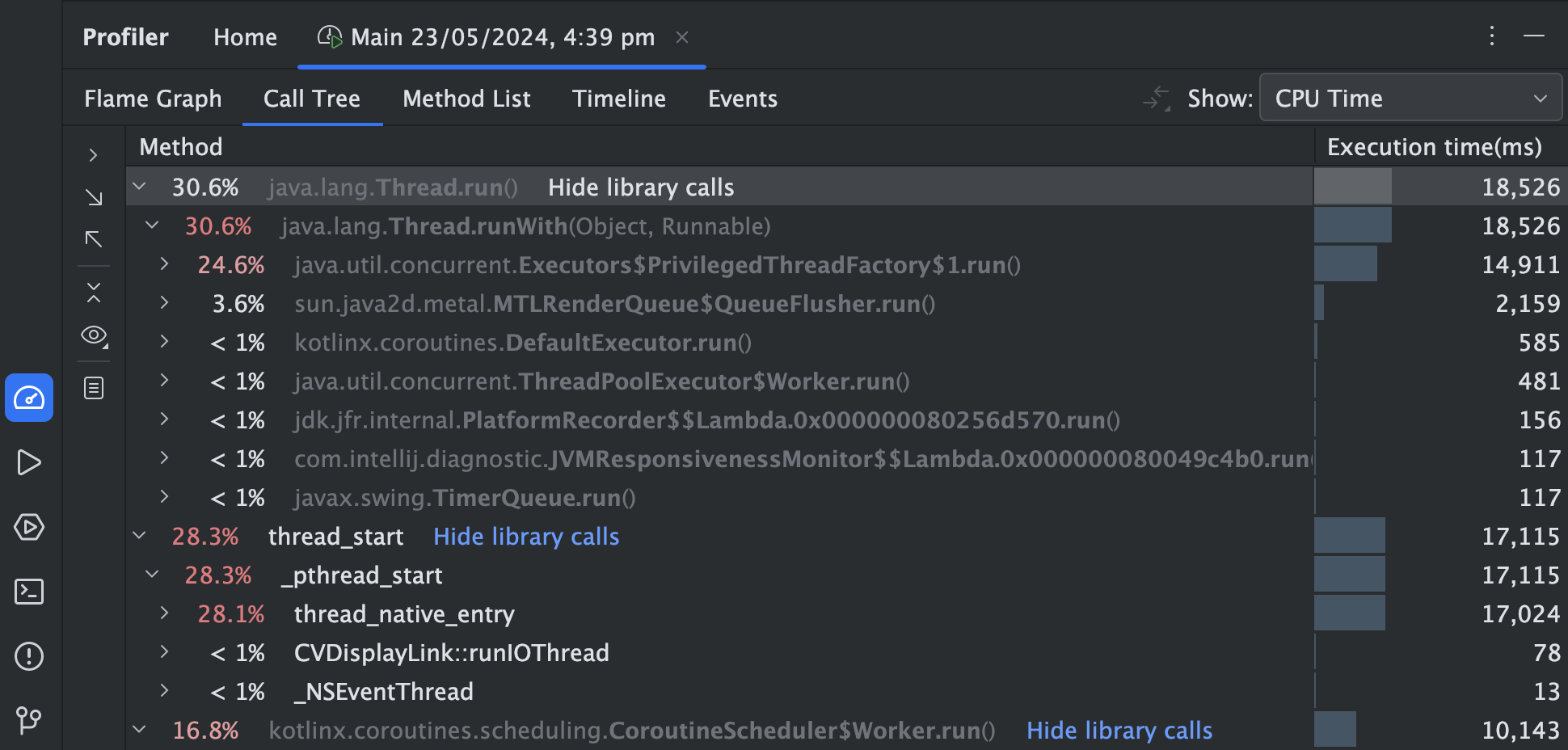Select the focus-down arrow icon in profiler toolbar
Viewport: 1568px width, 750px height.
[95, 196]
